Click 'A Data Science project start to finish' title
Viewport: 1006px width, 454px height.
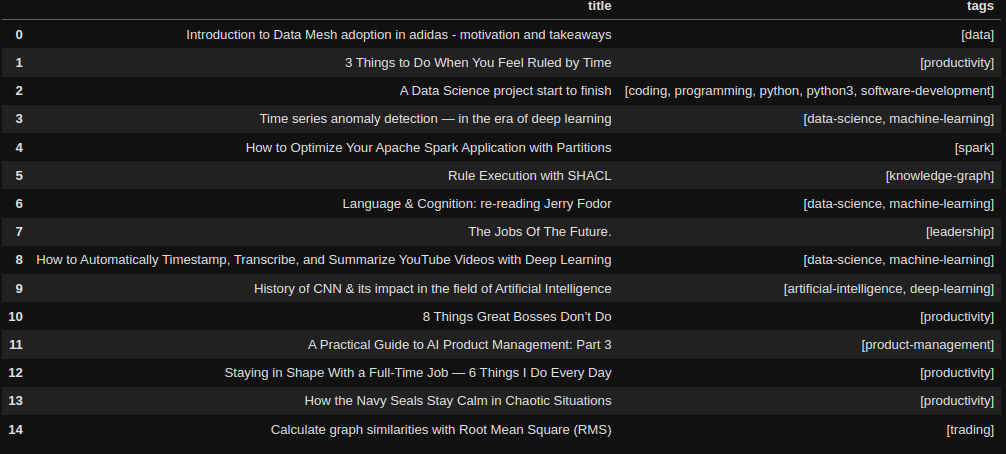coord(506,91)
